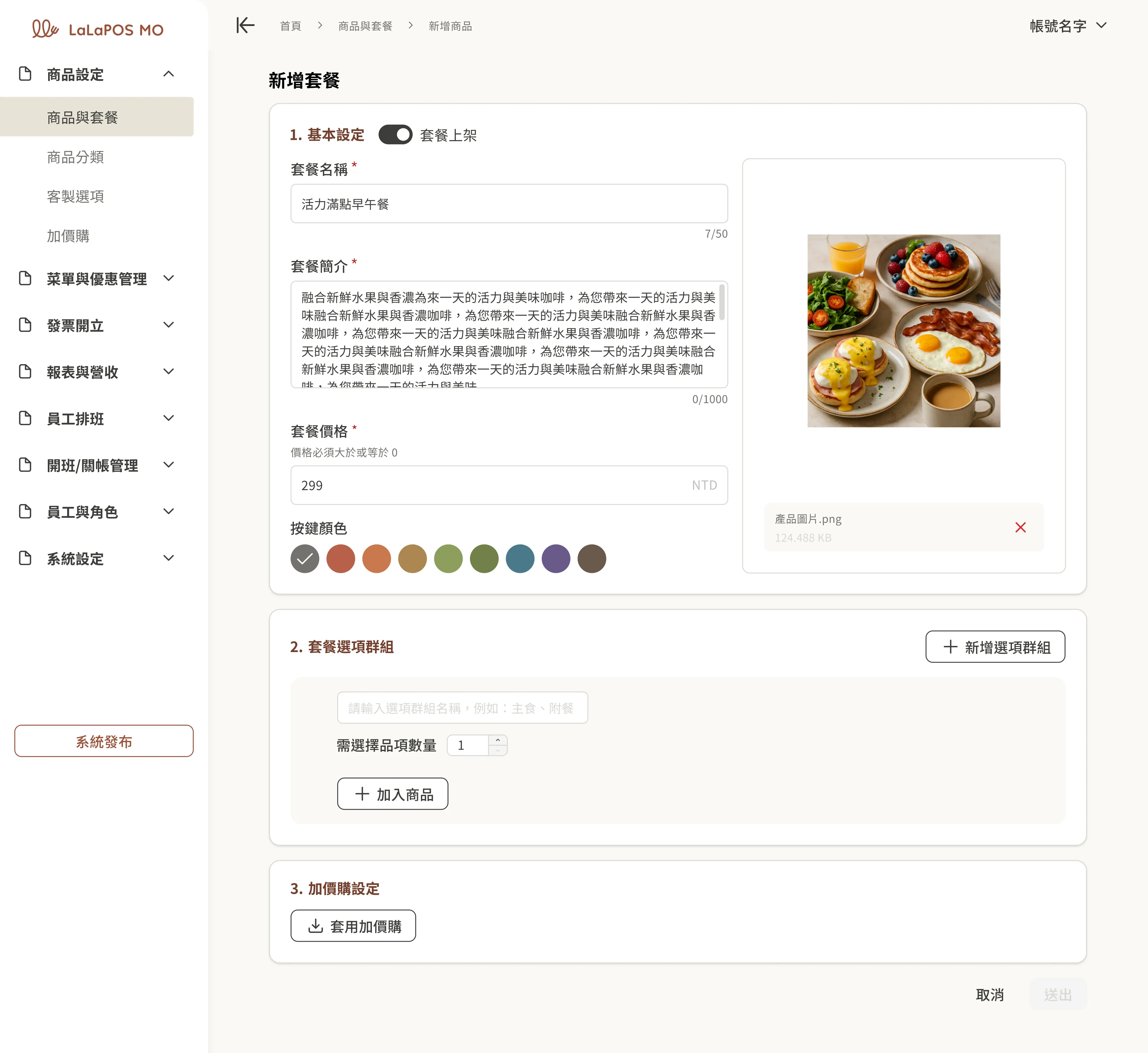
Task: Expand the 菜單與優惠管理 sidebar section
Action: (169, 279)
